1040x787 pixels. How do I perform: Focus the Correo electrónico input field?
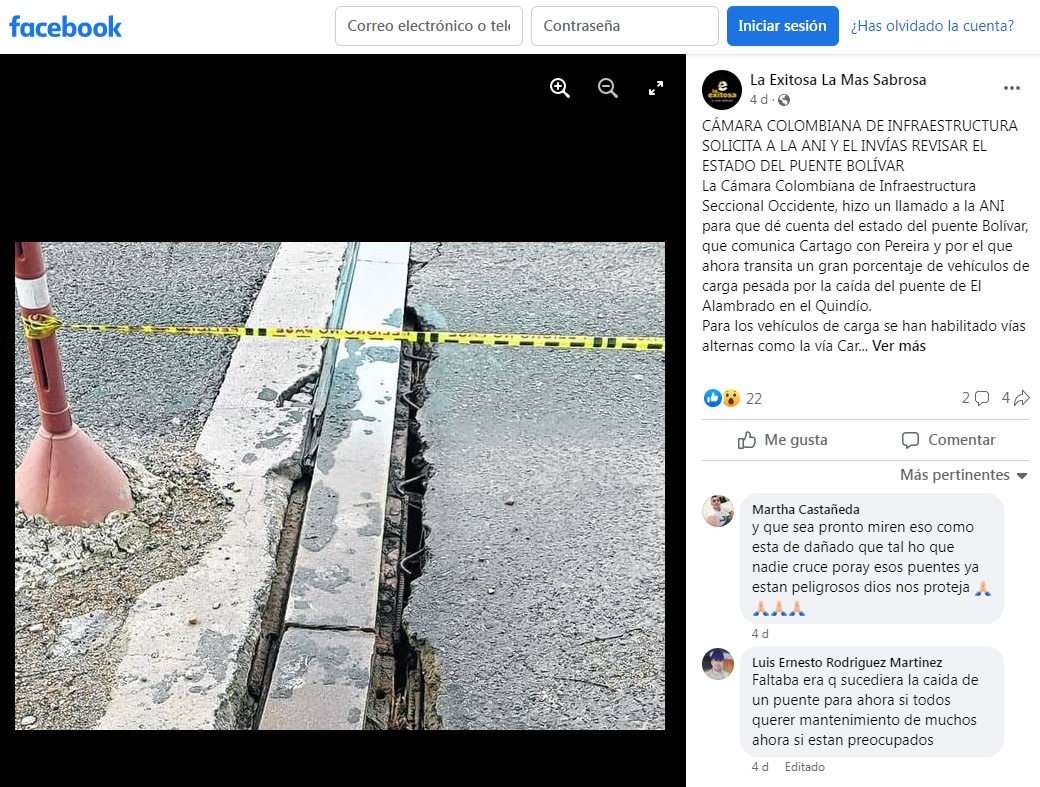[428, 26]
